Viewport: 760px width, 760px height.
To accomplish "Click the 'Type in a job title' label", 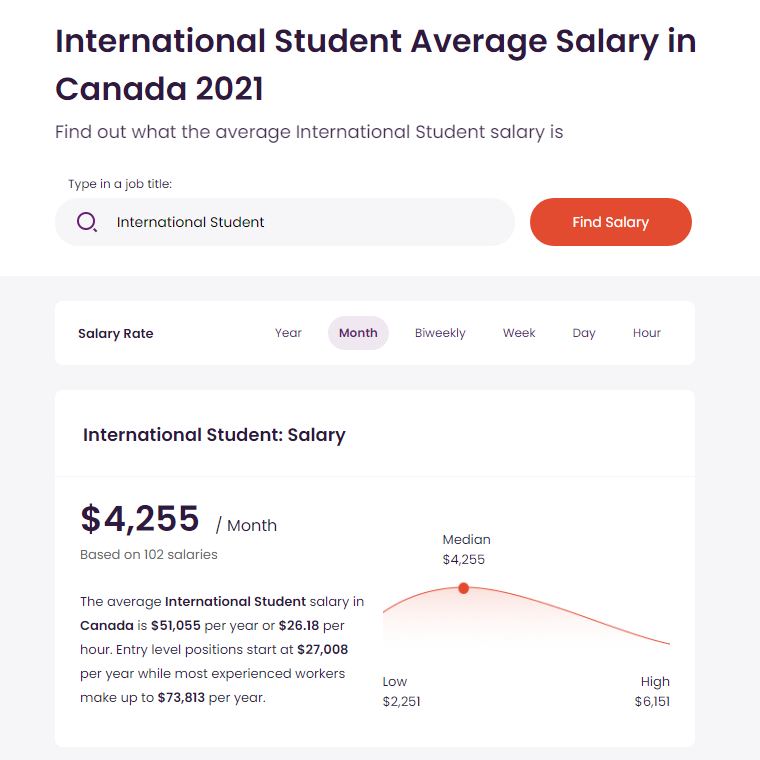I will (120, 184).
